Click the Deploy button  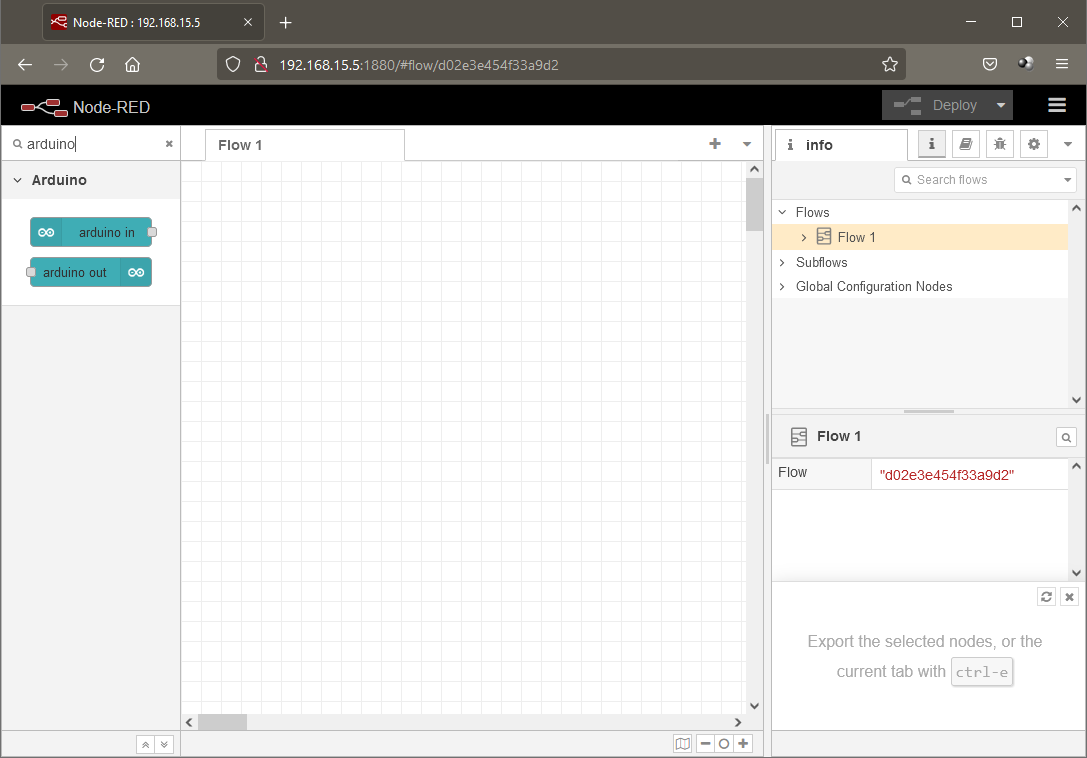pyautogui.click(x=935, y=105)
